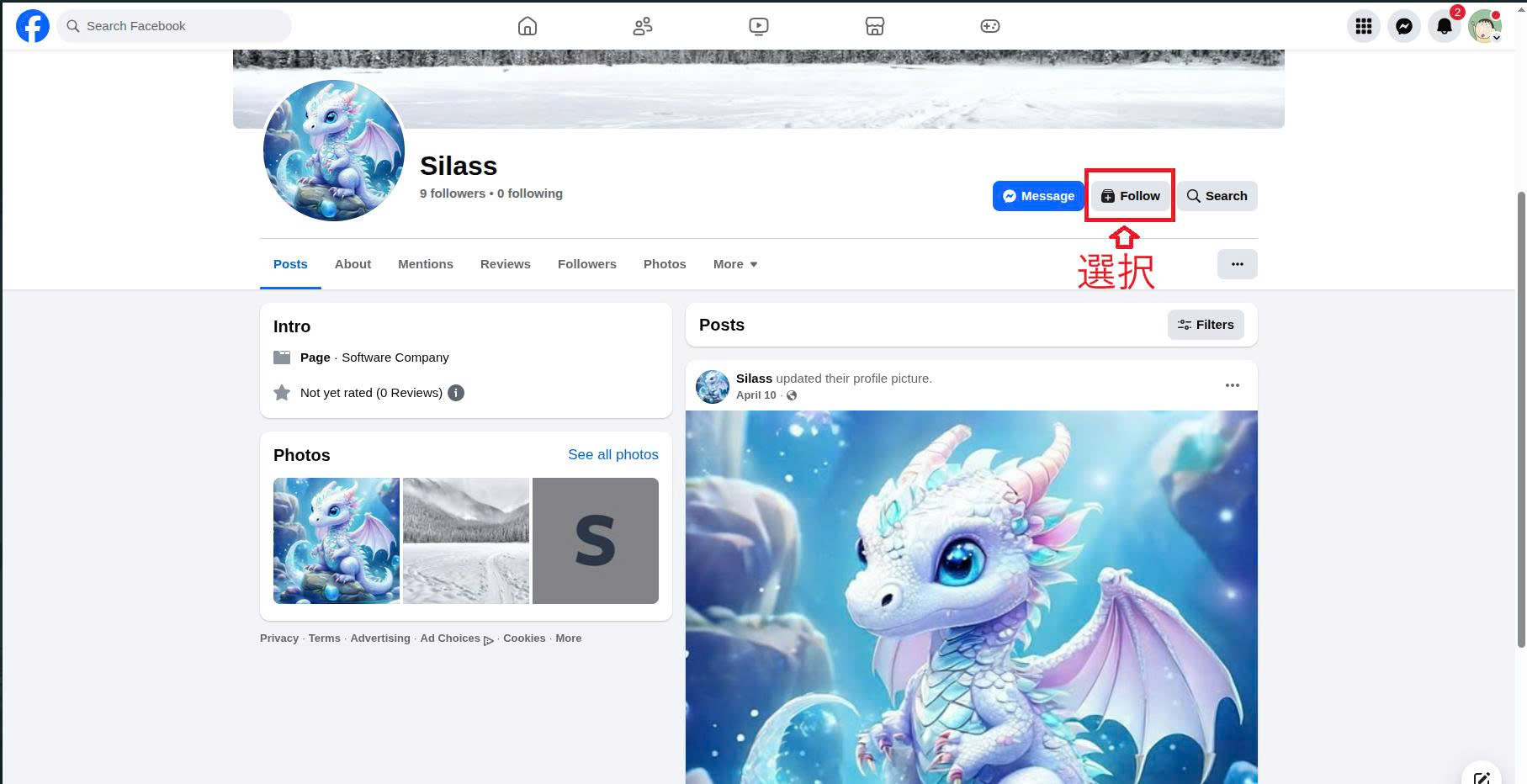Screen dimensions: 1527x784
Task: Open the Video (Watch) icon
Action: [758, 26]
